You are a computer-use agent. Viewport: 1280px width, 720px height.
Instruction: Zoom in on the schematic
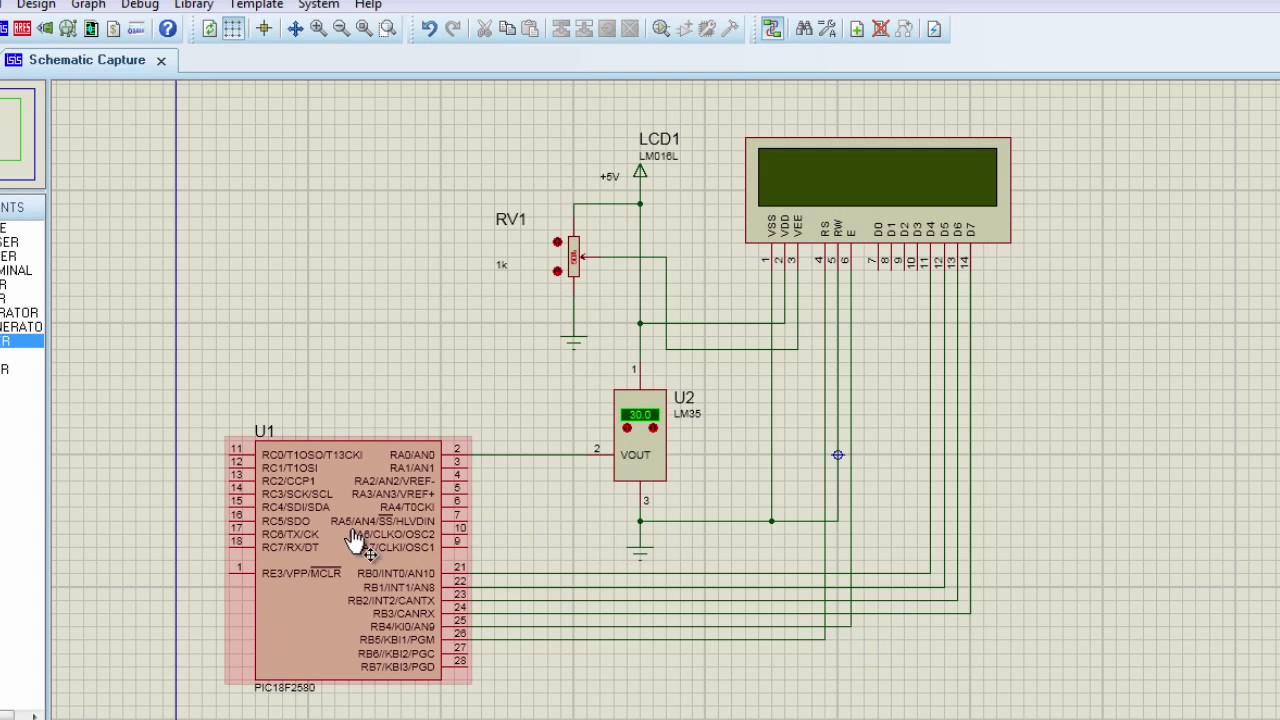tap(318, 29)
